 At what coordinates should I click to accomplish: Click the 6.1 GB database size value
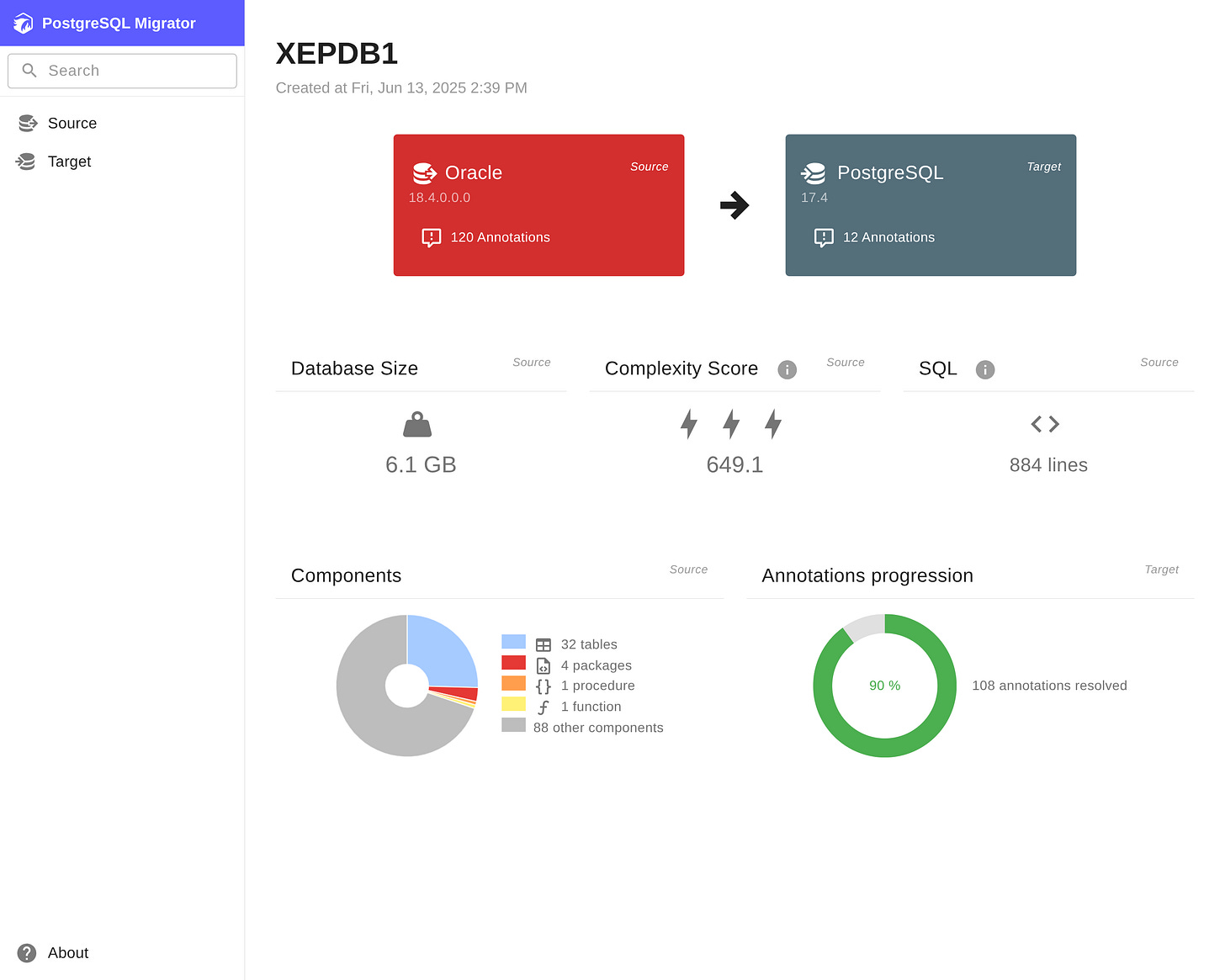[x=421, y=465]
